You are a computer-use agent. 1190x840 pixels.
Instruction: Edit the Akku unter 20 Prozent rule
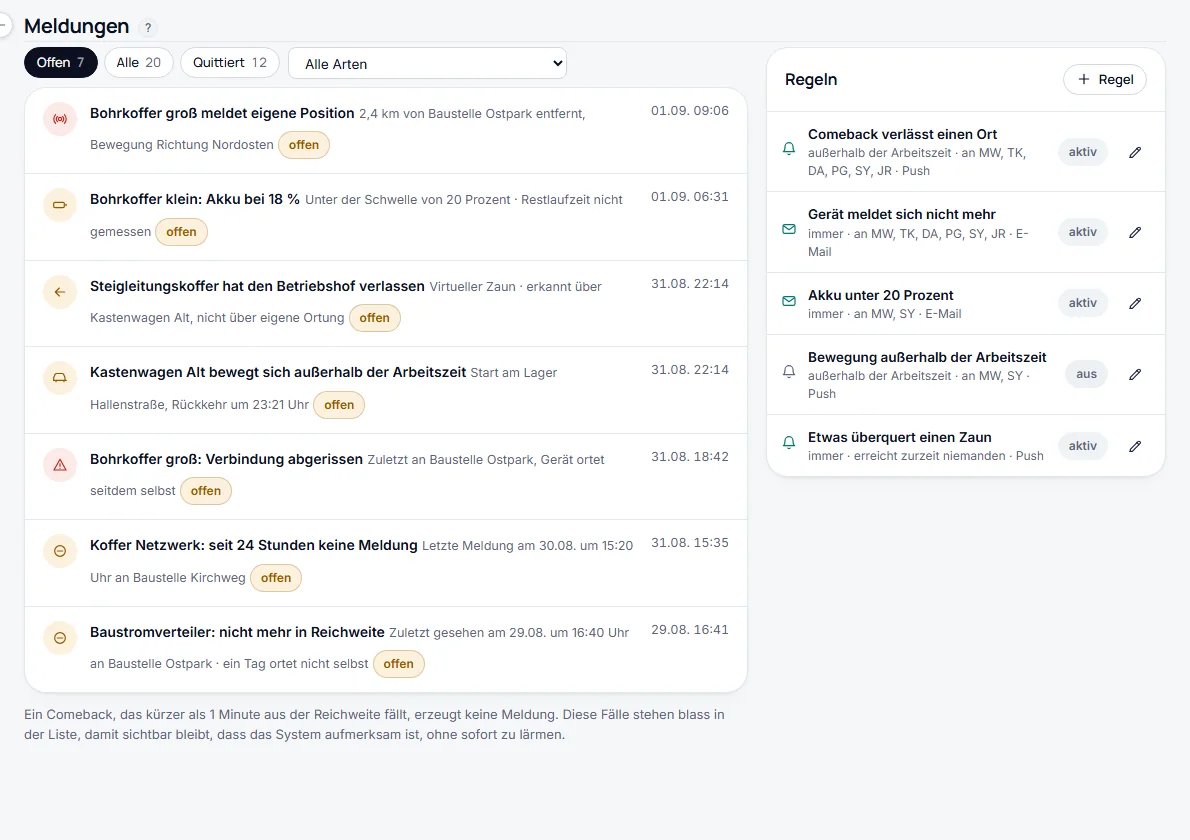1135,304
